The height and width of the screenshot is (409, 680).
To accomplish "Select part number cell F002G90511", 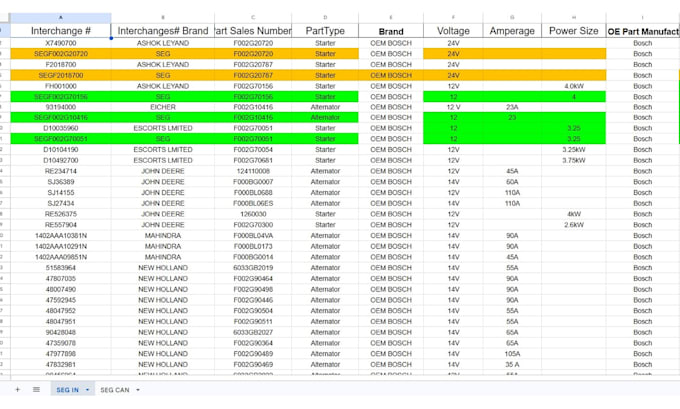I will tap(253, 321).
